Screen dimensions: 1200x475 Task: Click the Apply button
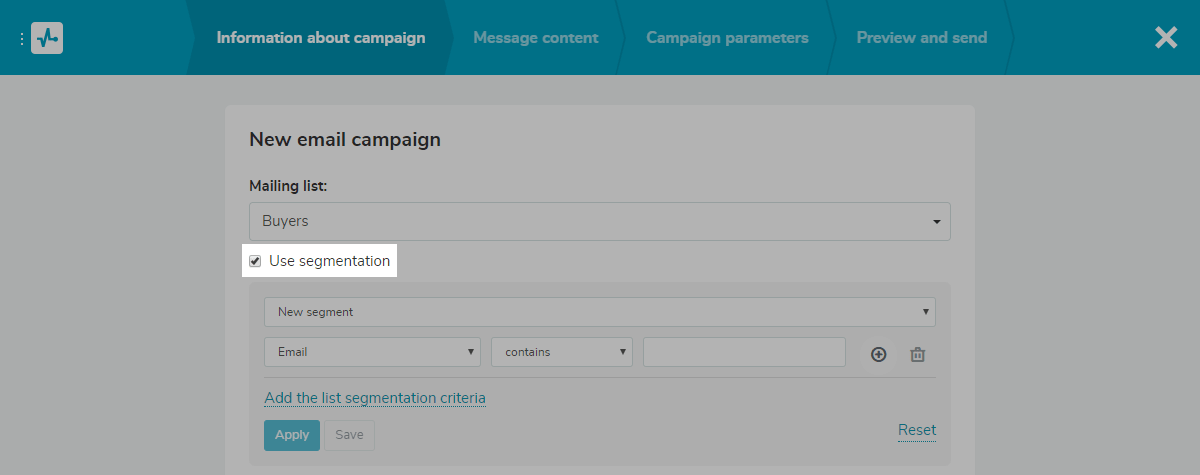coord(292,435)
